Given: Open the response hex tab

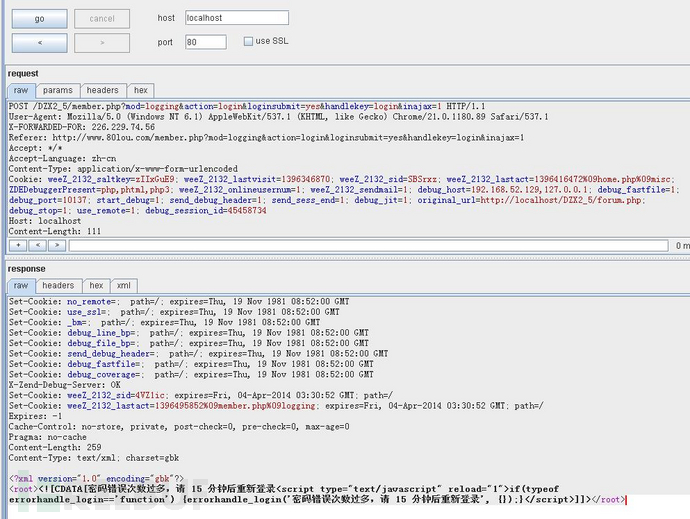Looking at the screenshot, I should (x=96, y=286).
